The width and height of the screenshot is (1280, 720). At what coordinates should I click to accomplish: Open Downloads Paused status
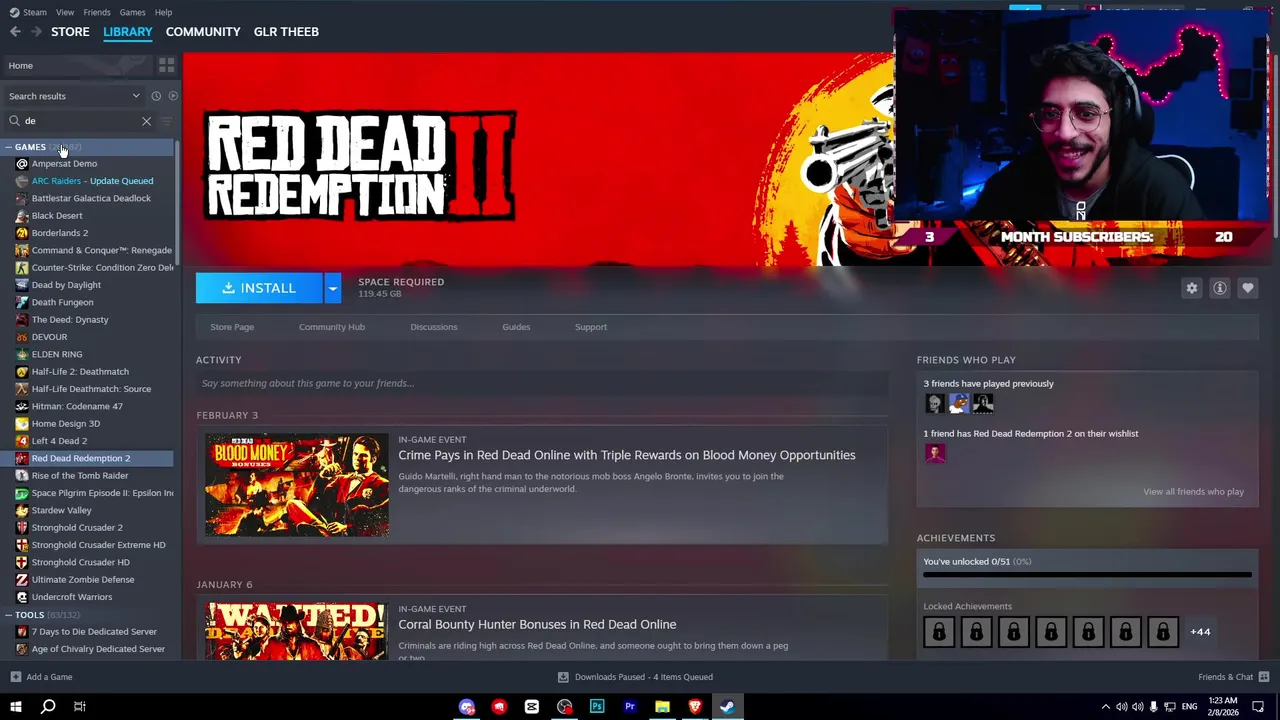tap(635, 677)
